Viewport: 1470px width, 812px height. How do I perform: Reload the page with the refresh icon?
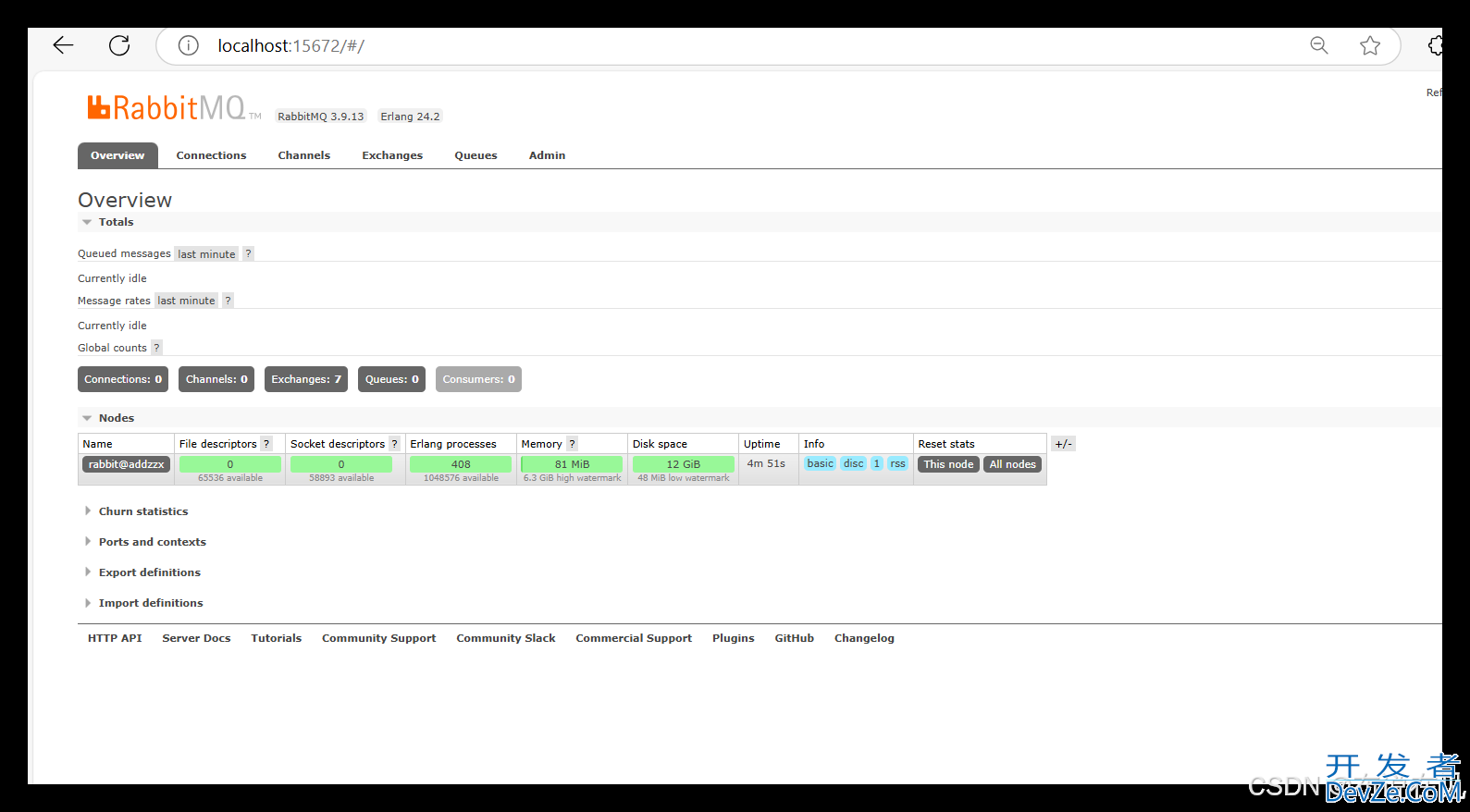[119, 45]
